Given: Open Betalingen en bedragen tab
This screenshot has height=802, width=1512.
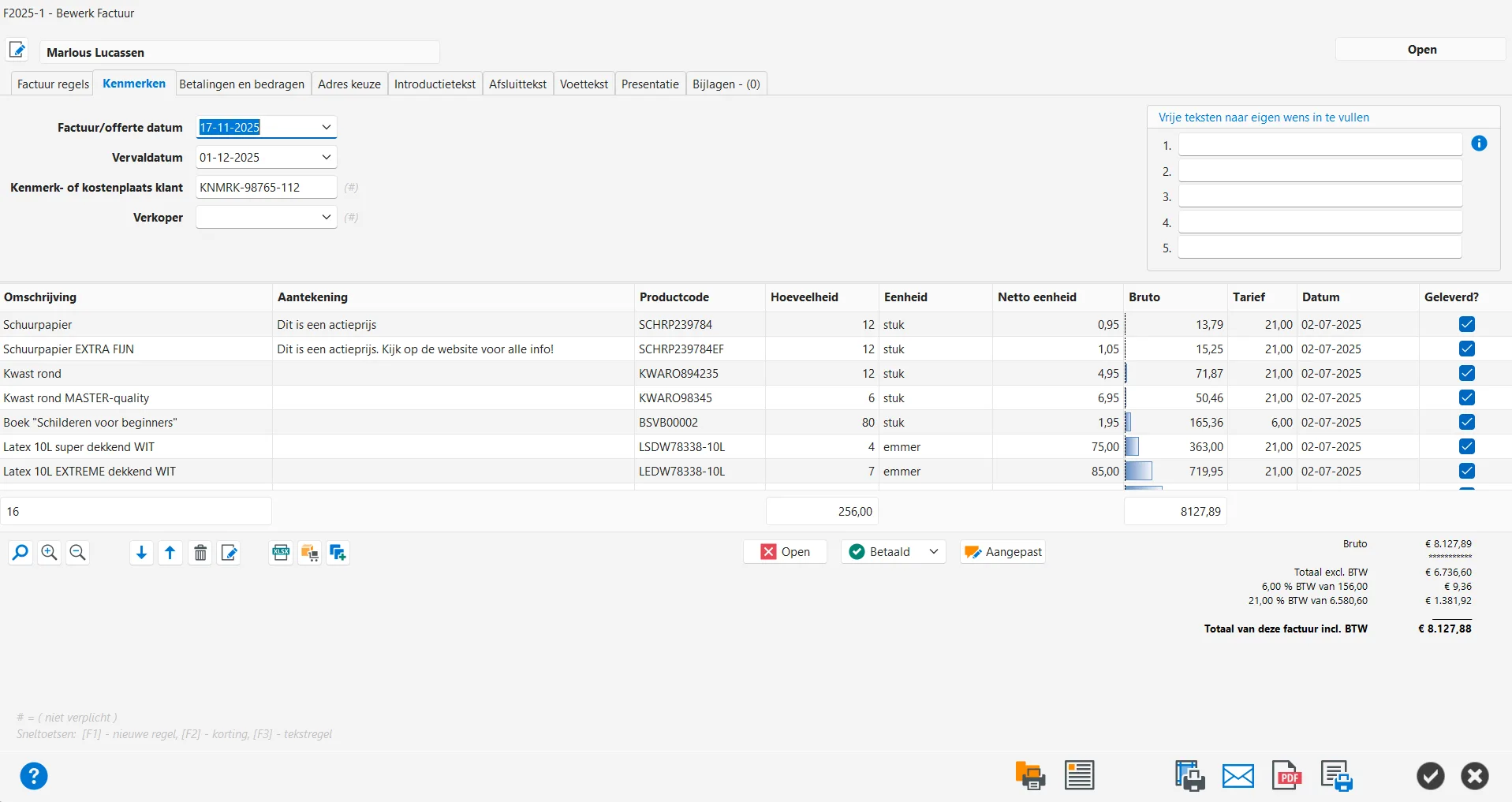Looking at the screenshot, I should pyautogui.click(x=241, y=84).
